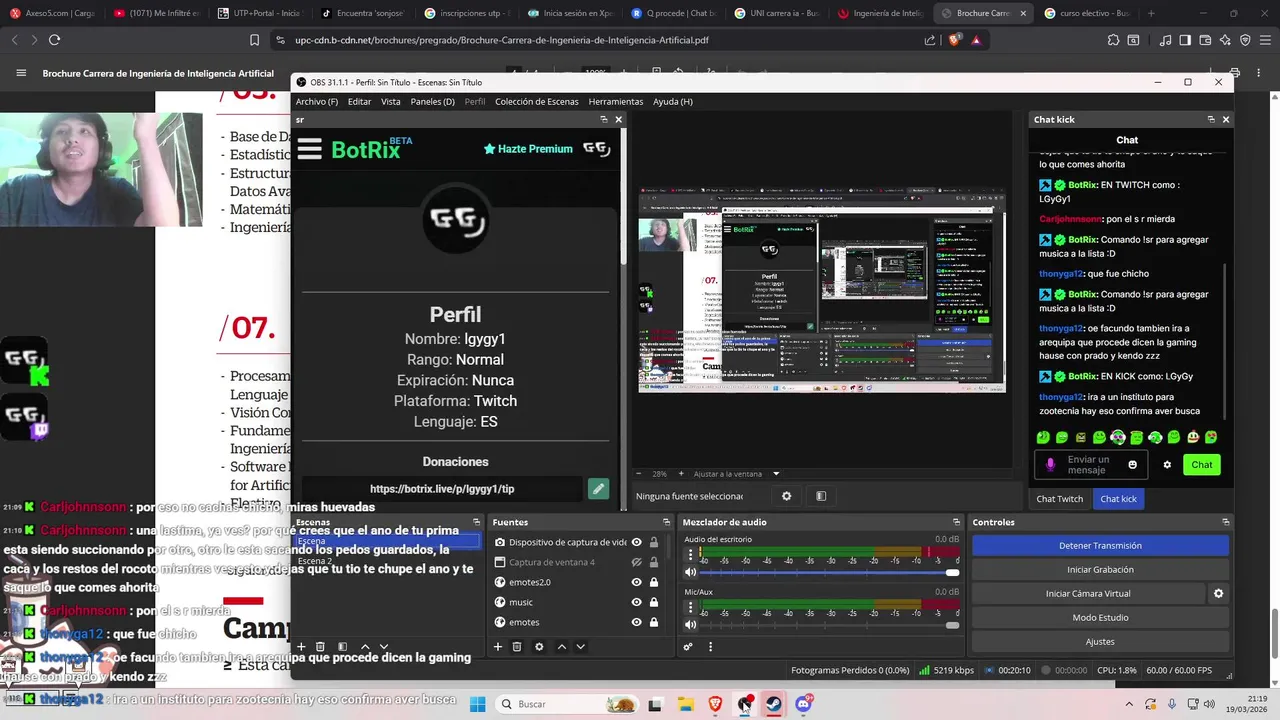Image resolution: width=1280 pixels, height=720 pixels.
Task: Switch to Chat Twitch tab
Action: tap(1059, 499)
